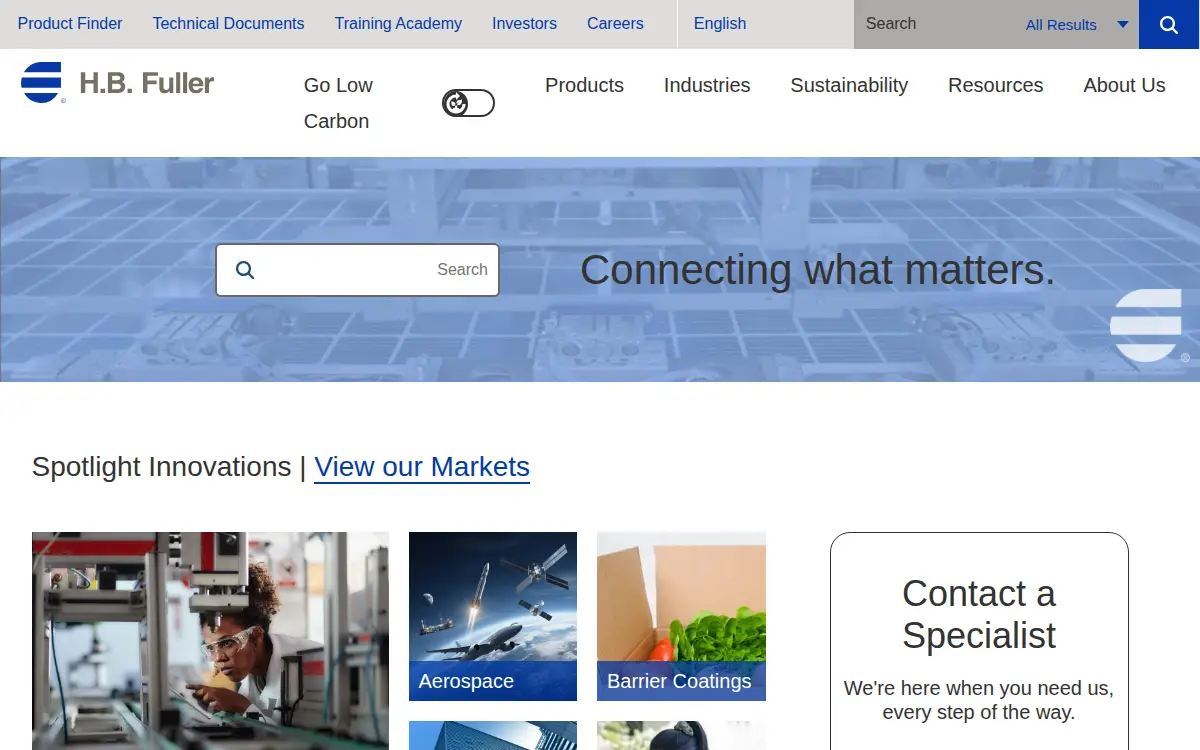The width and height of the screenshot is (1200, 750).
Task: Open the lab technician spotlight image
Action: click(210, 641)
